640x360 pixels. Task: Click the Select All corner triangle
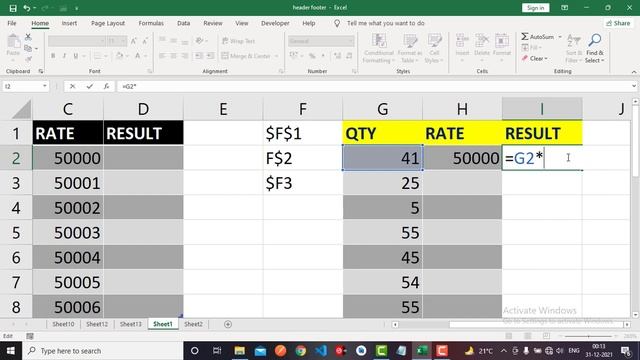(x=21, y=109)
